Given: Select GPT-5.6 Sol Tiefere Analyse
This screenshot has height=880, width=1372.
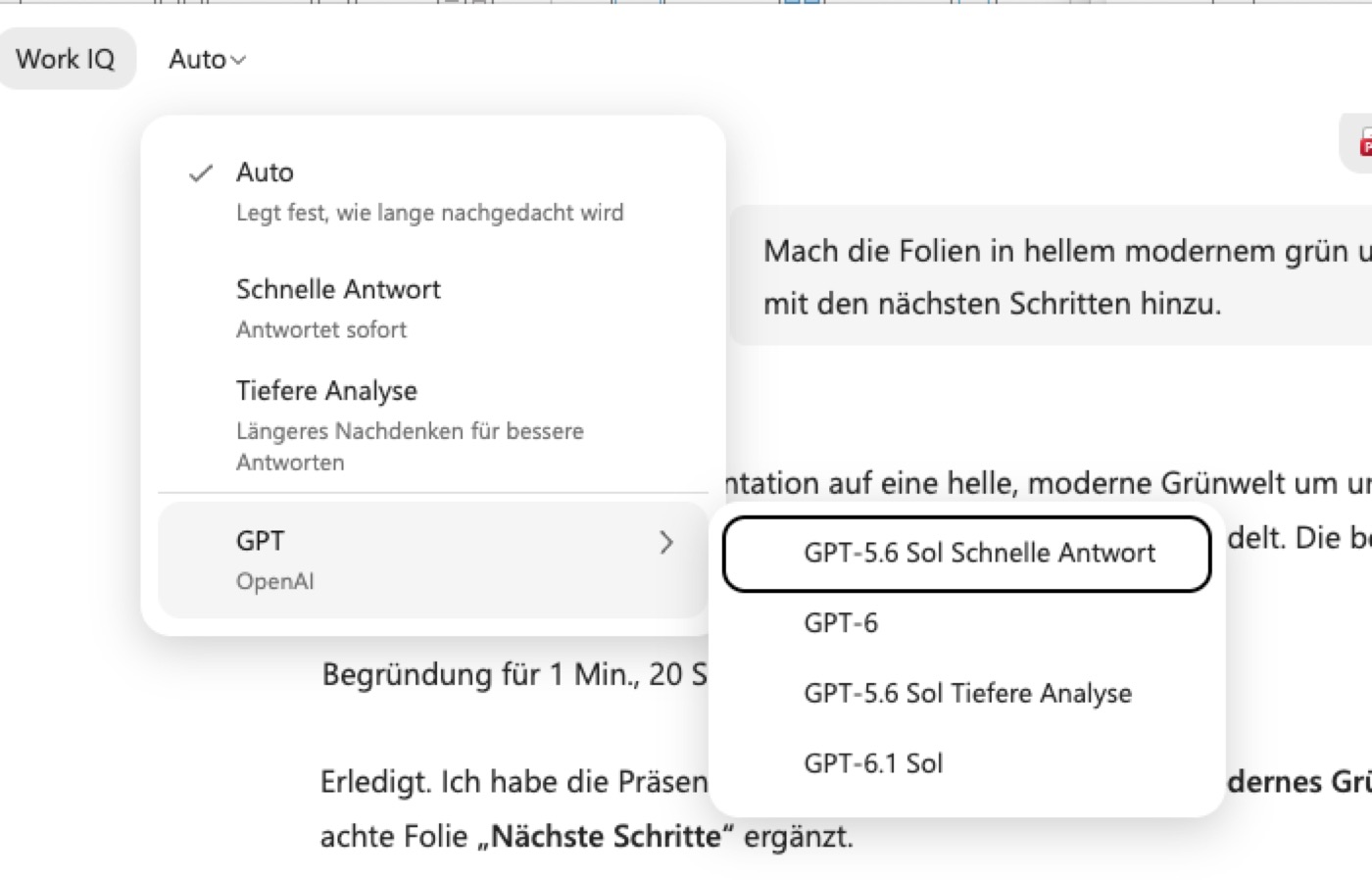Looking at the screenshot, I should click(x=966, y=694).
